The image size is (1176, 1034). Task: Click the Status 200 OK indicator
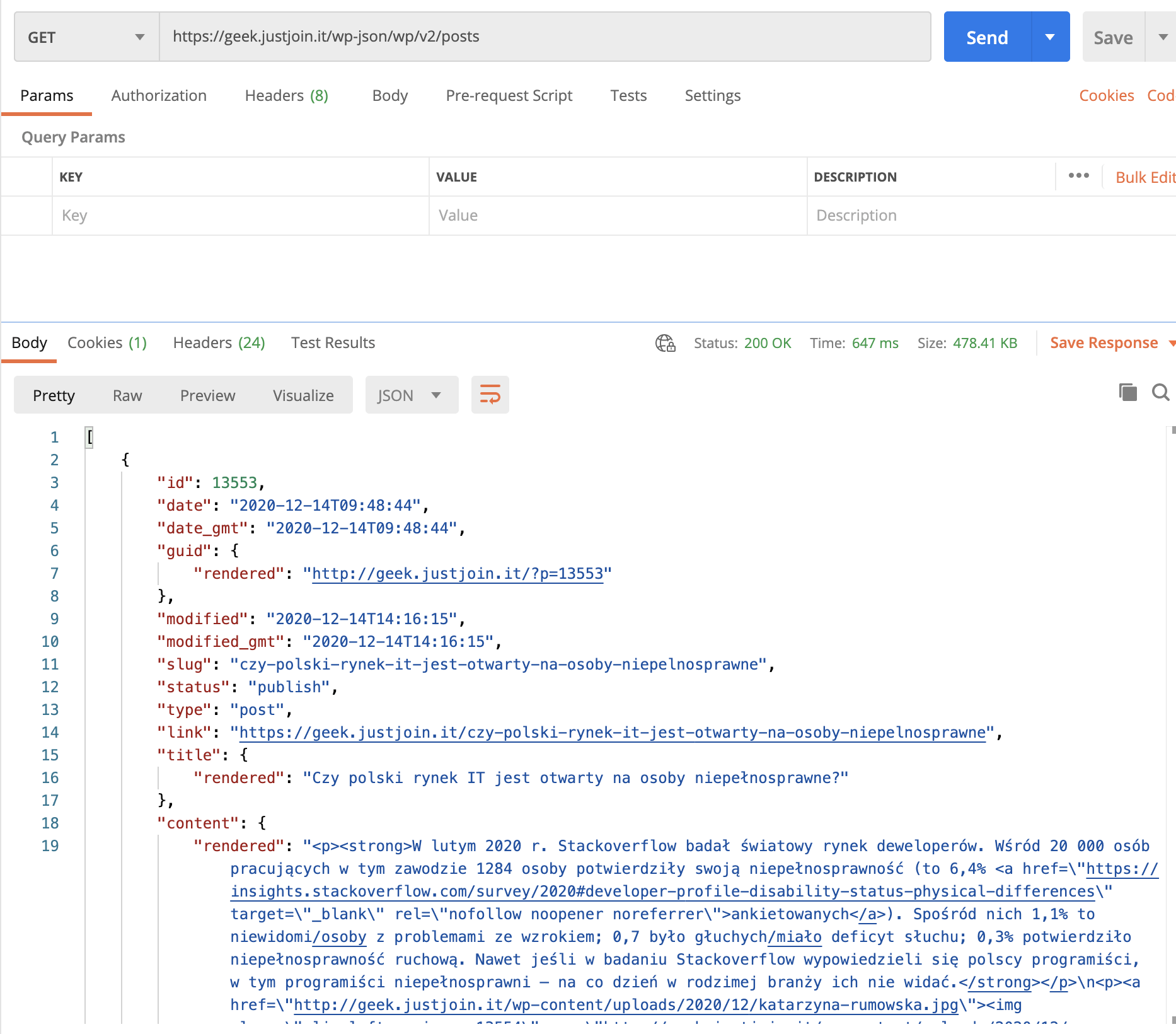coord(742,343)
